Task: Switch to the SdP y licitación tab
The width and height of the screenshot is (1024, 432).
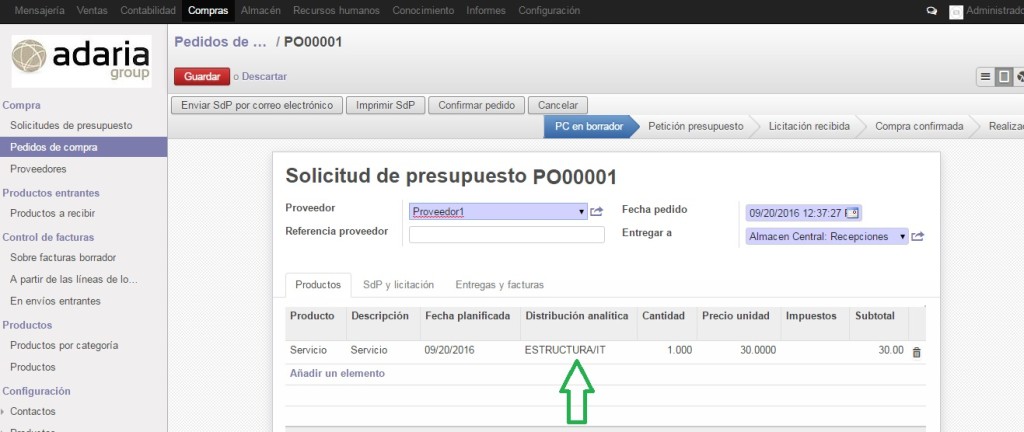Action: pos(398,285)
